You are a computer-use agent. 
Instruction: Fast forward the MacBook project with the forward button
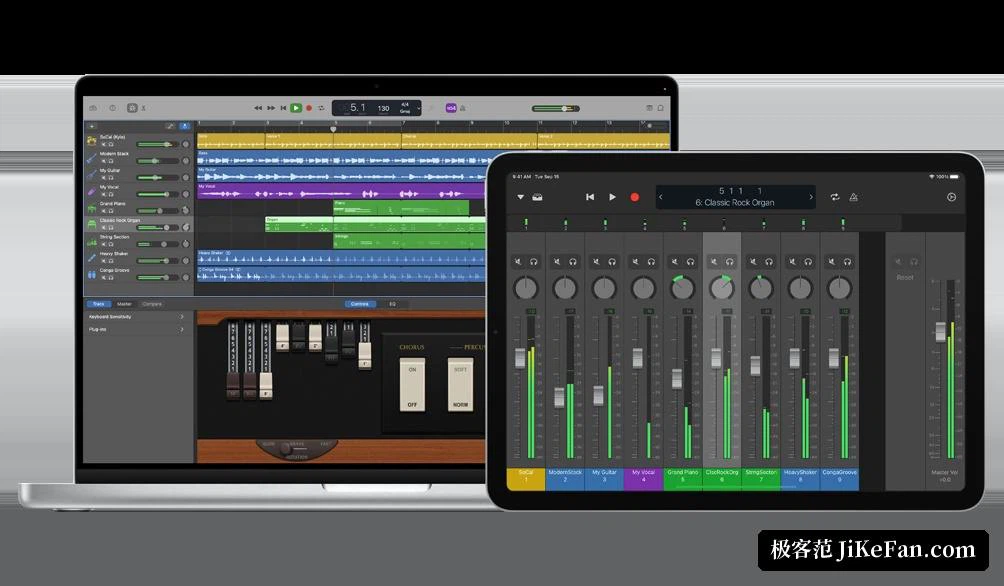(271, 108)
